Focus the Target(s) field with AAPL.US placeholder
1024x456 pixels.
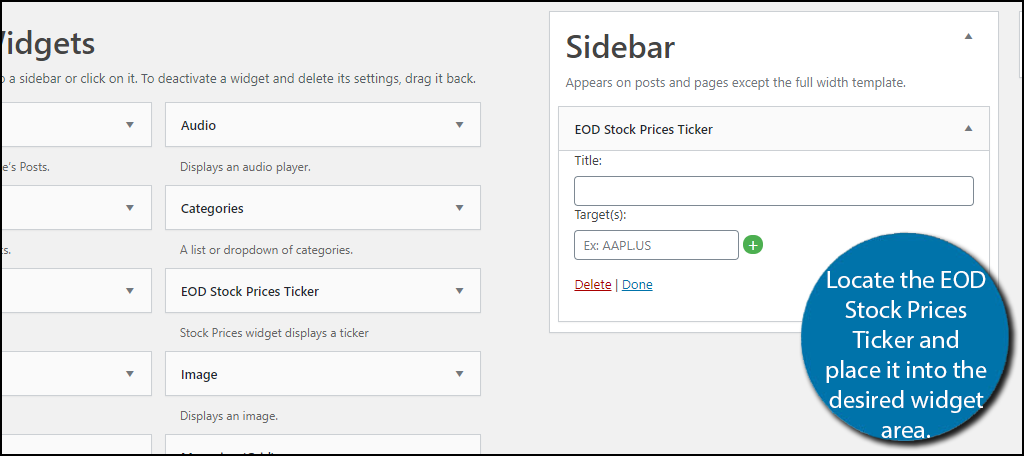pyautogui.click(x=656, y=245)
